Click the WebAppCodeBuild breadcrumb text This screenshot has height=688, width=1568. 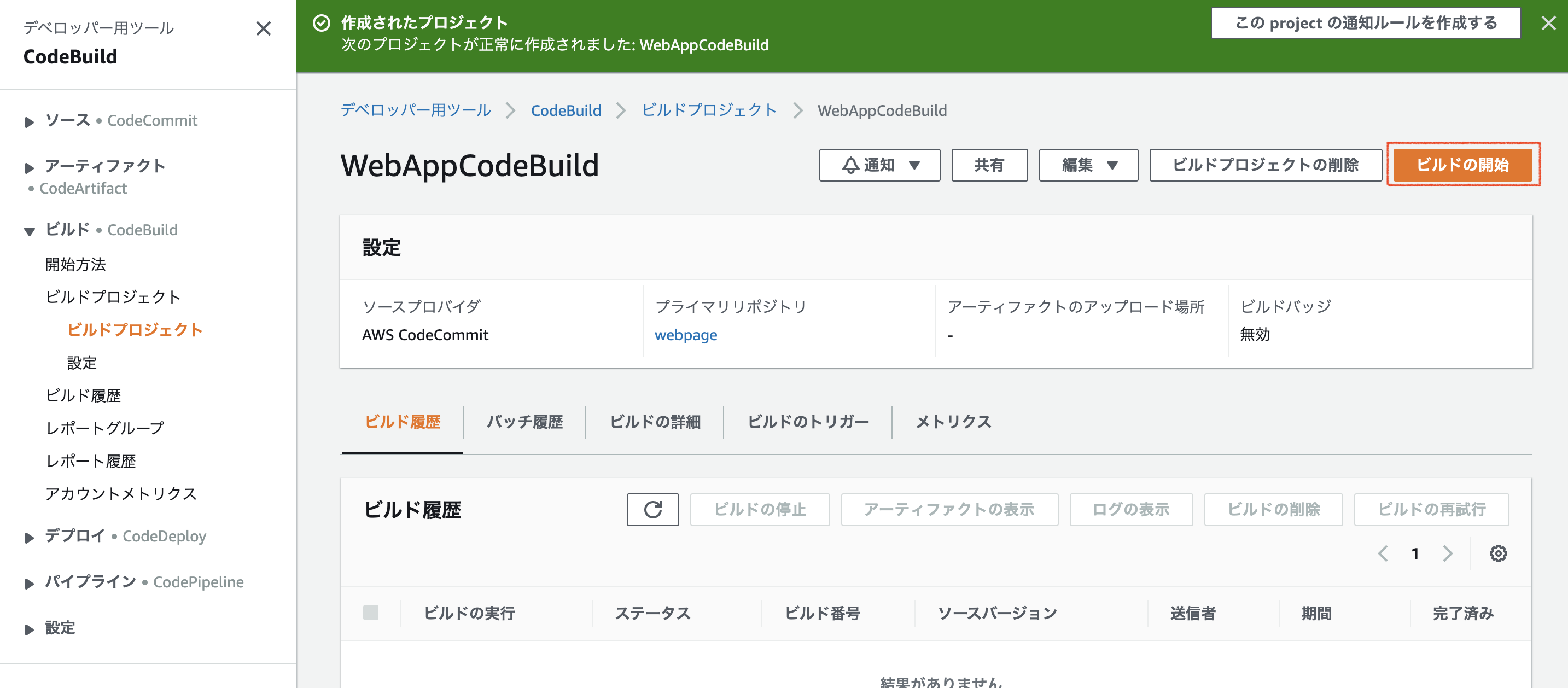pyautogui.click(x=882, y=110)
